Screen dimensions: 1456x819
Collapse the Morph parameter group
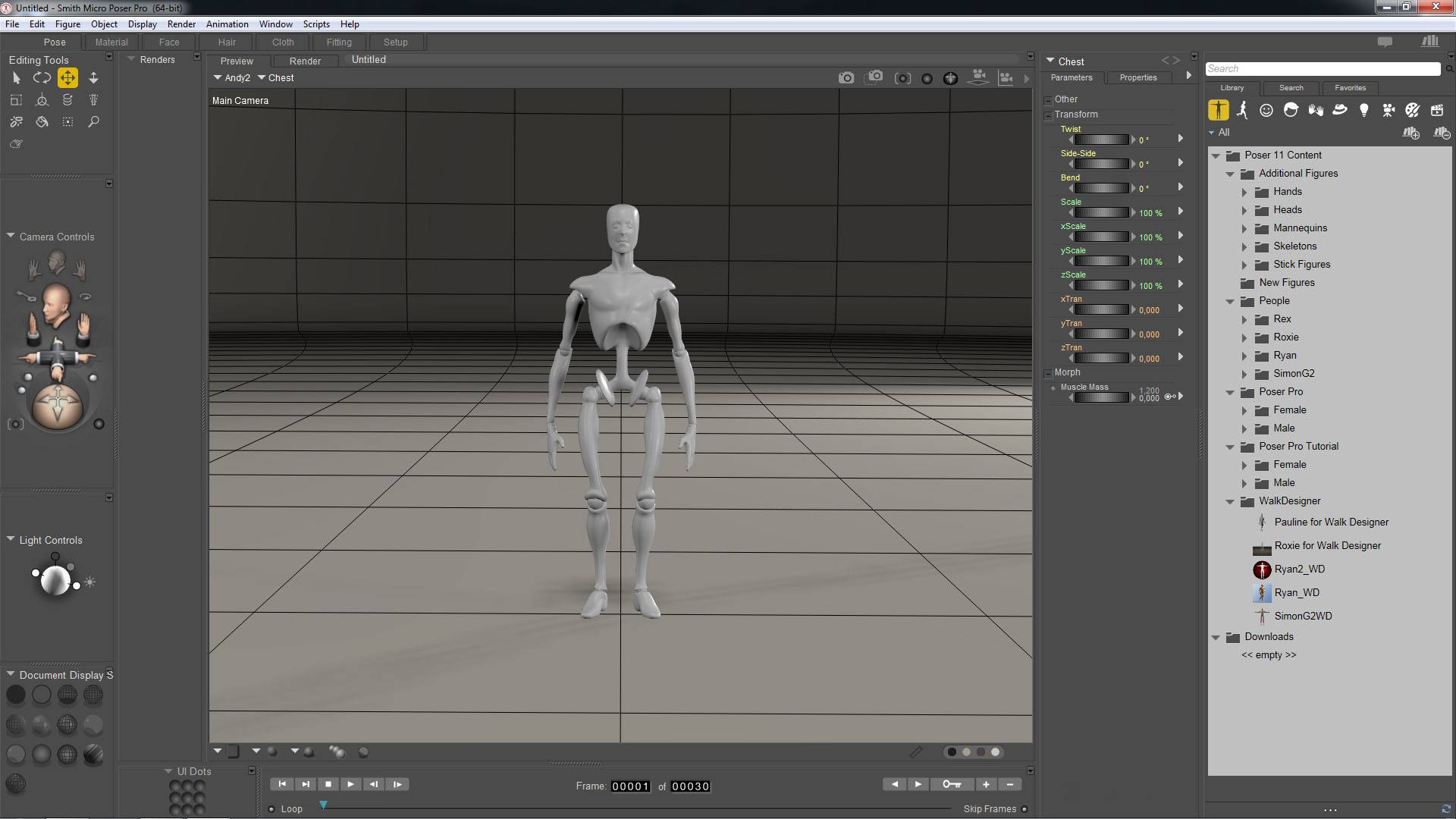pyautogui.click(x=1048, y=374)
